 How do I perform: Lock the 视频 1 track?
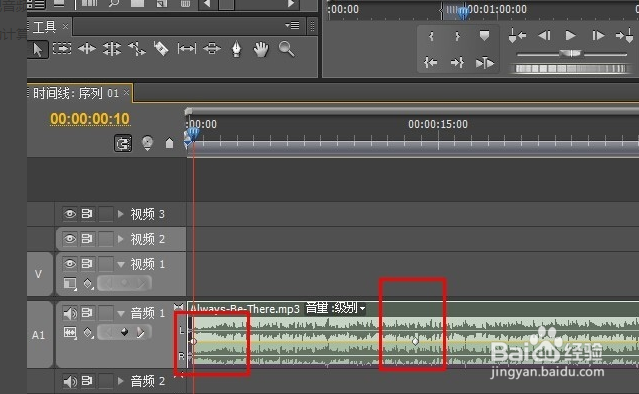point(106,264)
